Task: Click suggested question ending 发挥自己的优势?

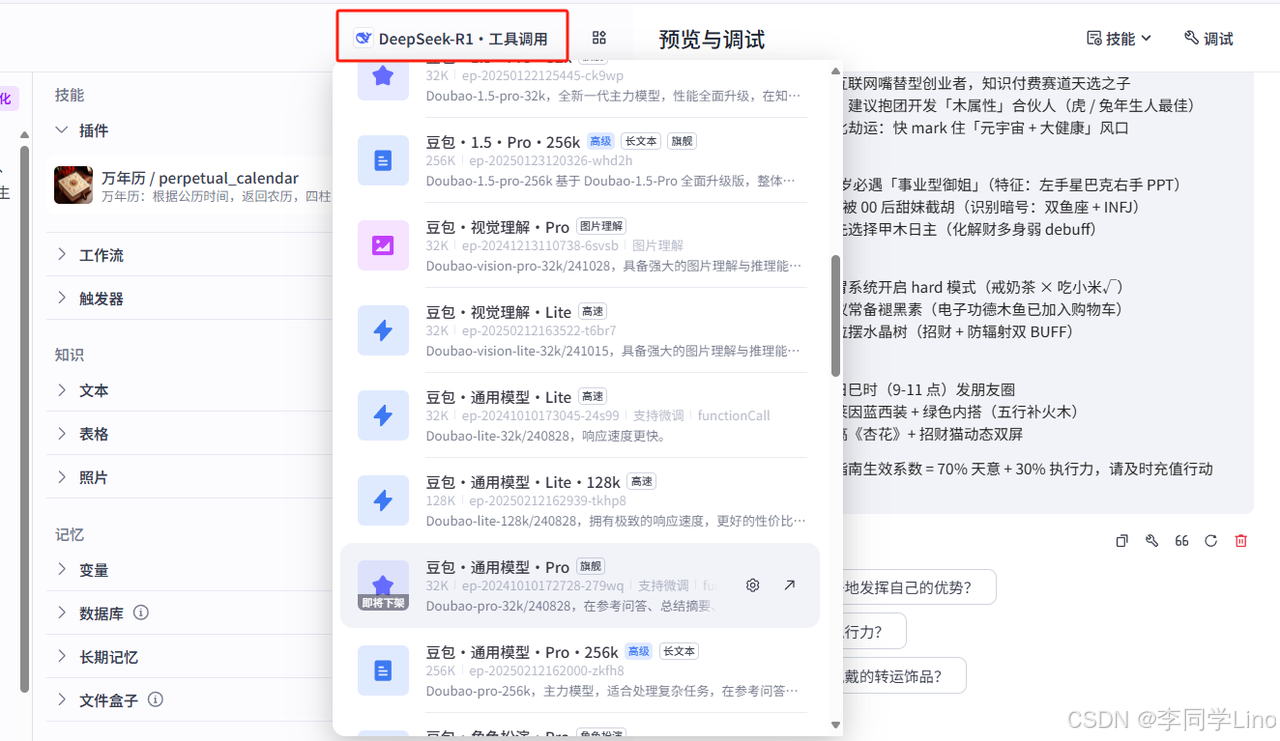Action: coord(918,587)
